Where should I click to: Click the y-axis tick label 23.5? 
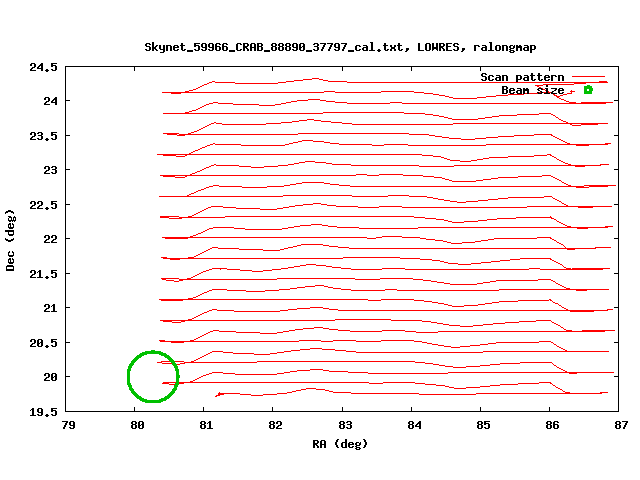point(43,136)
